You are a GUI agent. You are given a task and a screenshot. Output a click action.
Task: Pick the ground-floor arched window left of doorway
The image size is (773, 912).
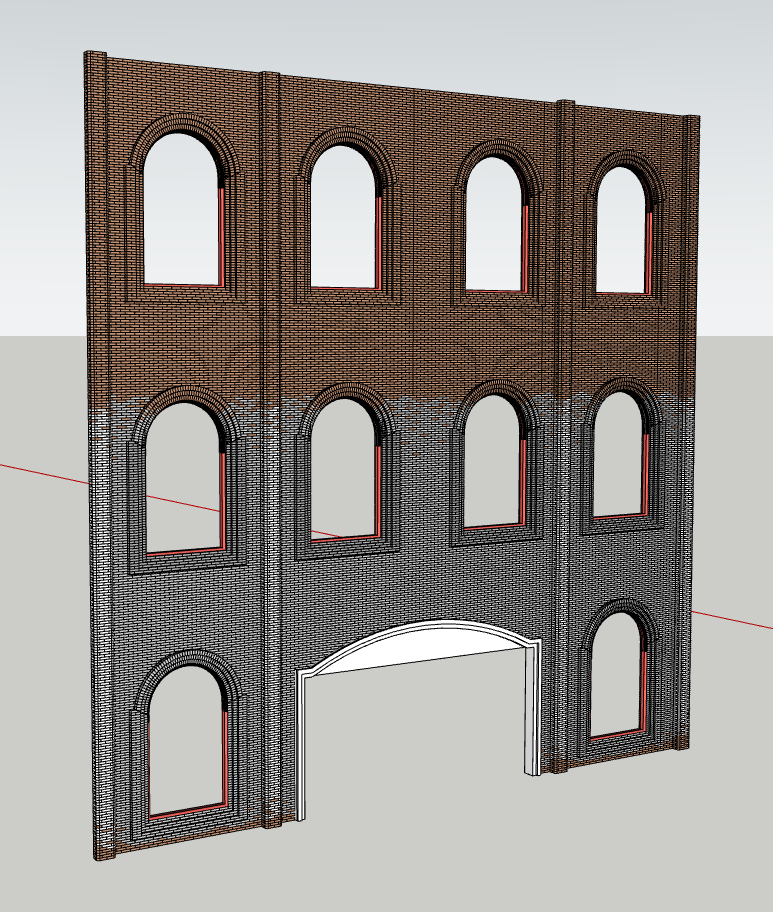click(187, 743)
